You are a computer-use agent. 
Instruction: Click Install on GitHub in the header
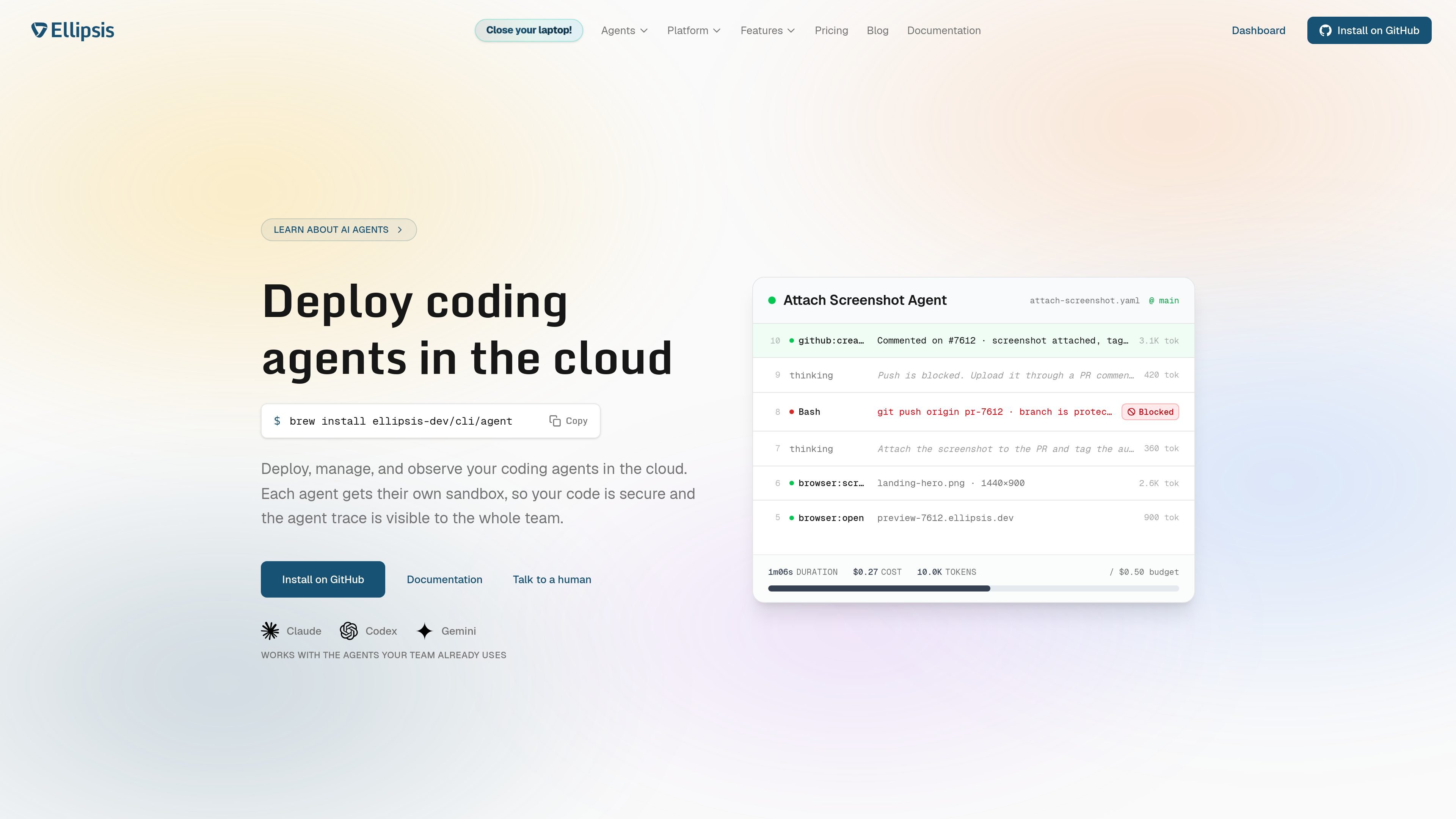click(1369, 30)
